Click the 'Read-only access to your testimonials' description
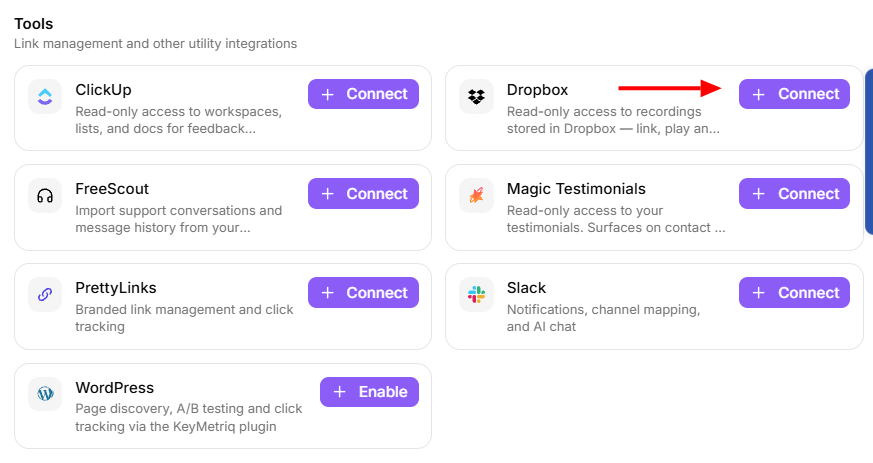873x463 pixels. pos(616,219)
